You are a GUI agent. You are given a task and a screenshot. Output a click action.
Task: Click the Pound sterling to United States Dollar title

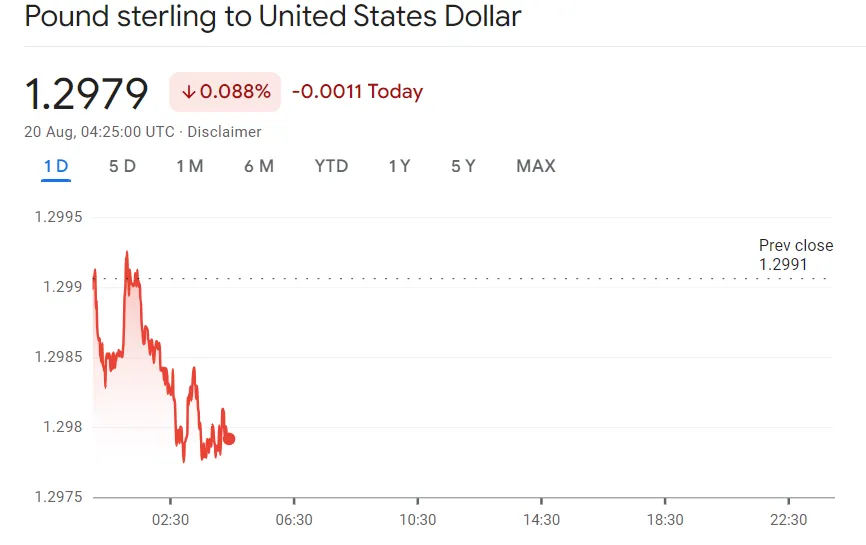click(272, 17)
